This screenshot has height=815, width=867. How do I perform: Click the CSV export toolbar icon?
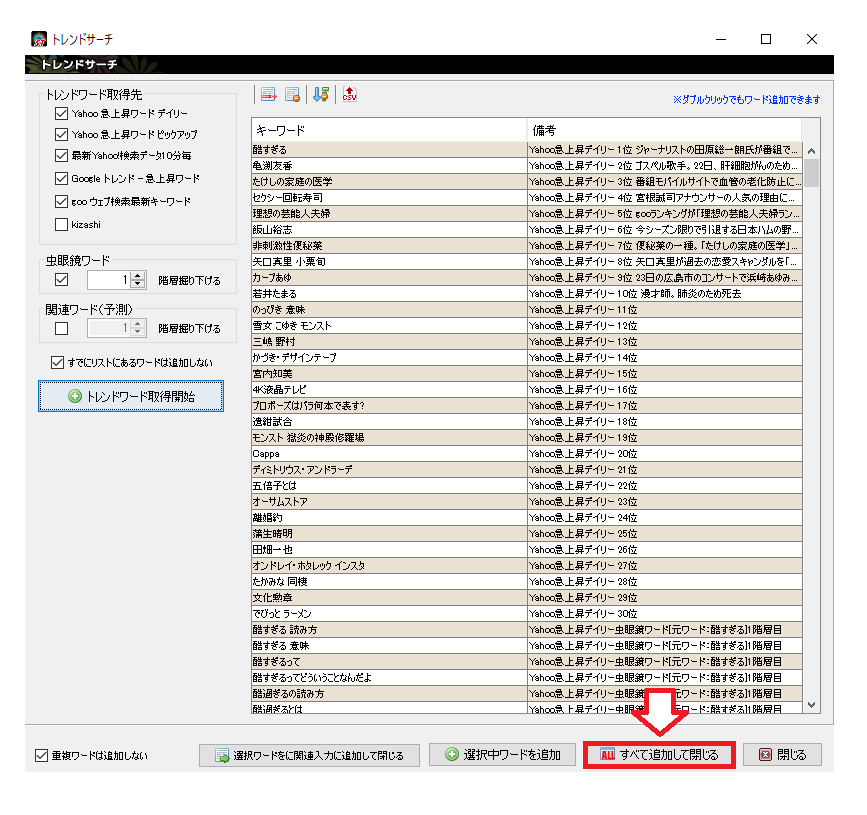[349, 94]
